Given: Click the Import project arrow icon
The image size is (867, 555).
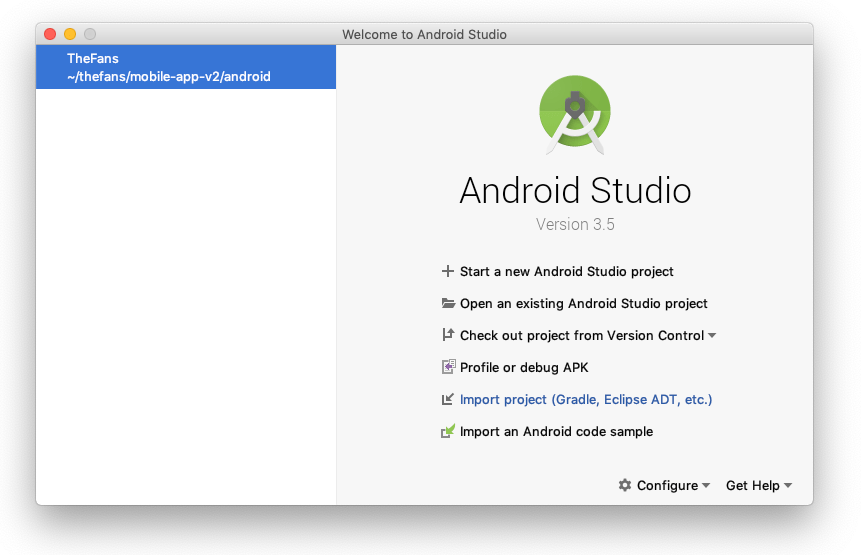Looking at the screenshot, I should (448, 399).
